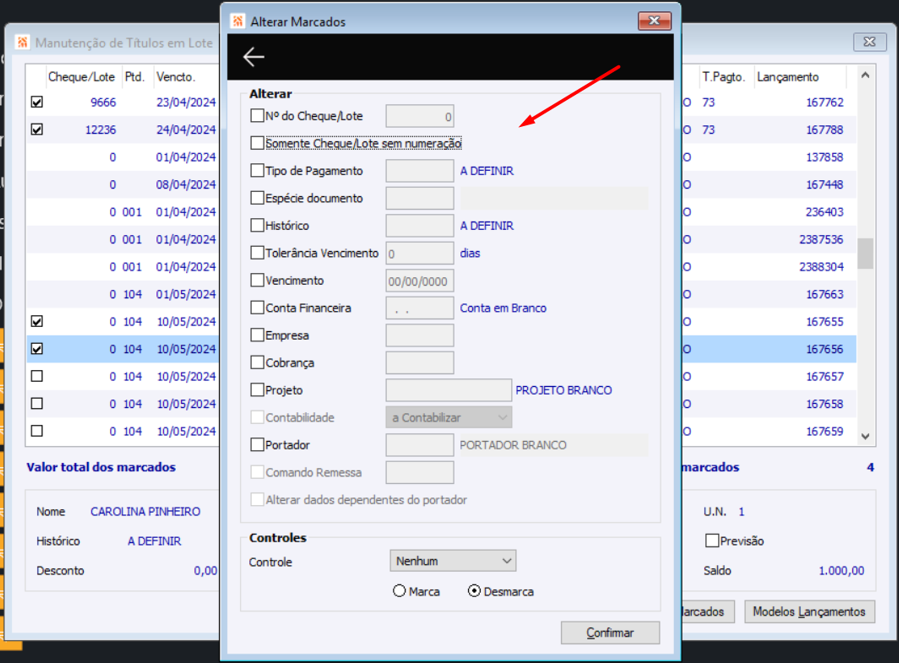Click the Conta Financeira input field
Viewport: 899px width, 663px height.
tap(420, 308)
